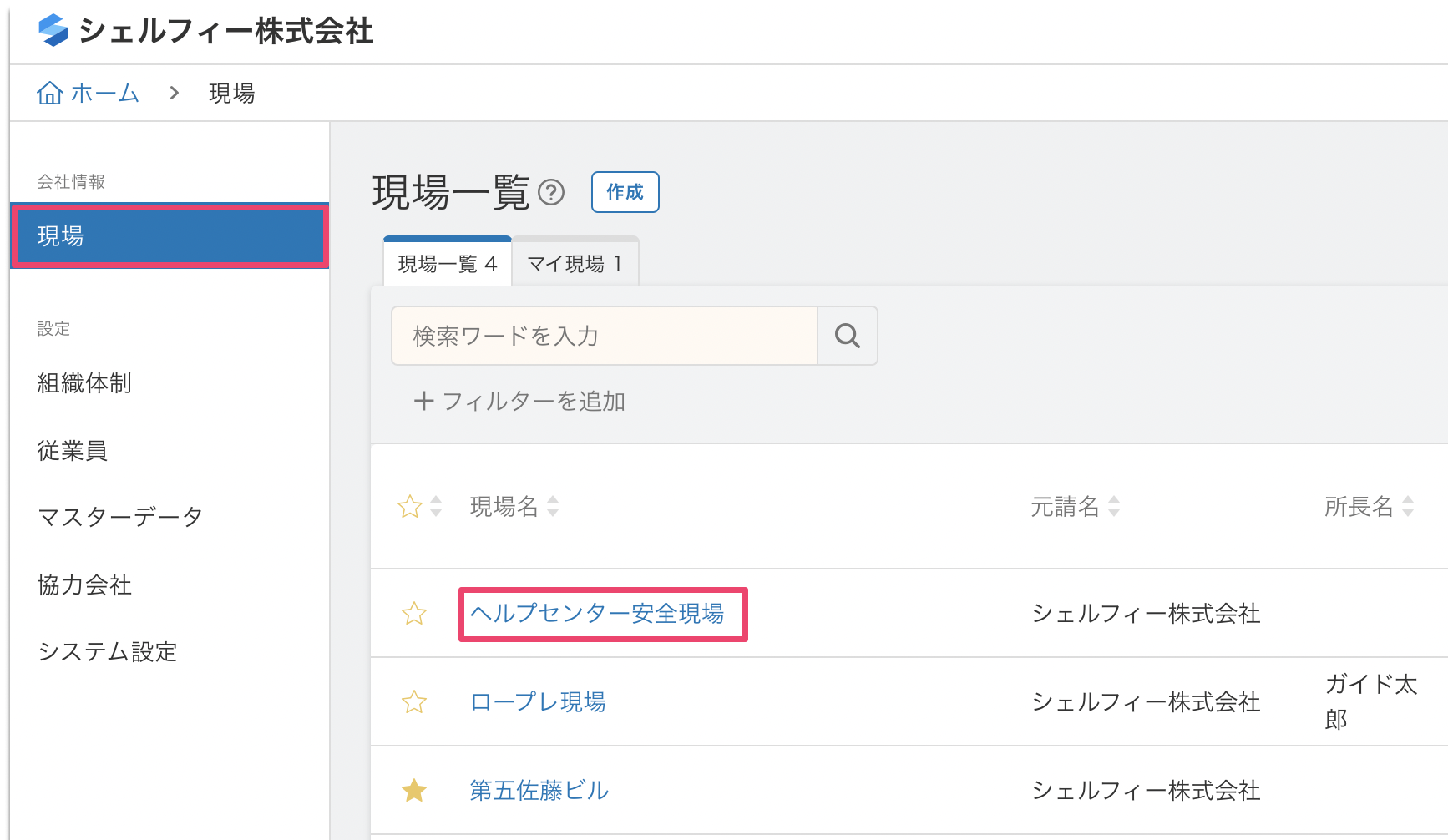Sort list by 現場名 column arrows

point(553,506)
